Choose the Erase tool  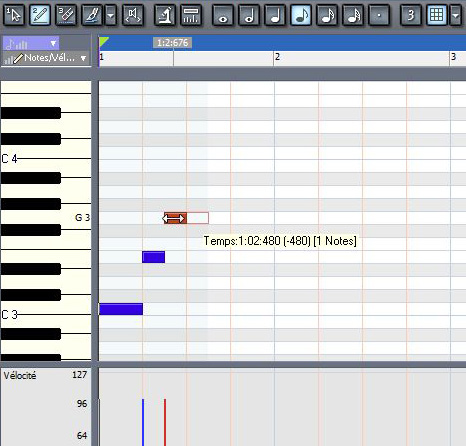click(66, 15)
